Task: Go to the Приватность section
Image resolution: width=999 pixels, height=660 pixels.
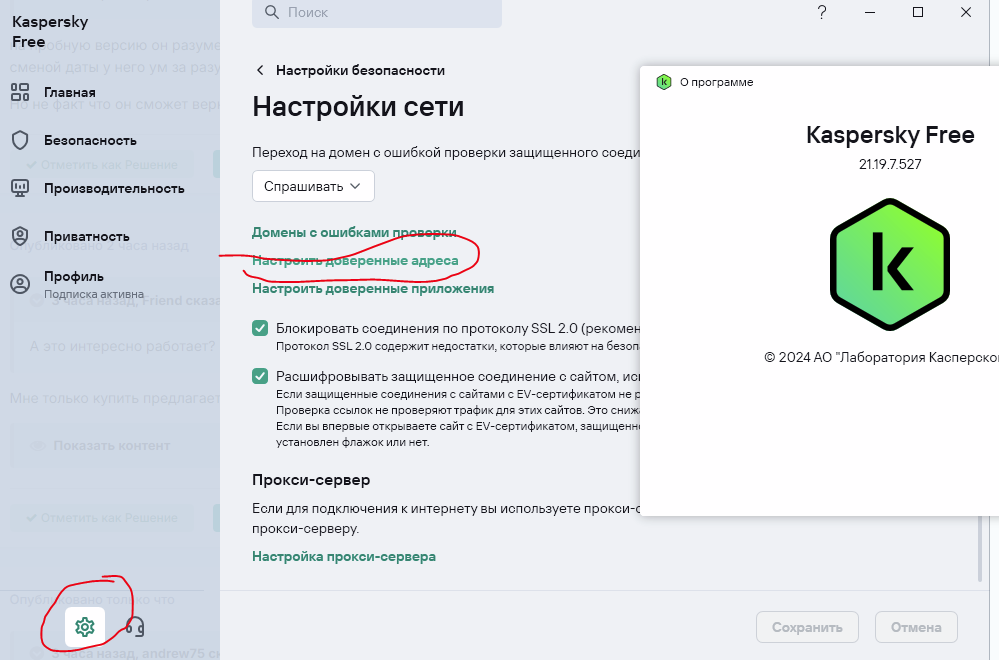Action: tap(87, 236)
